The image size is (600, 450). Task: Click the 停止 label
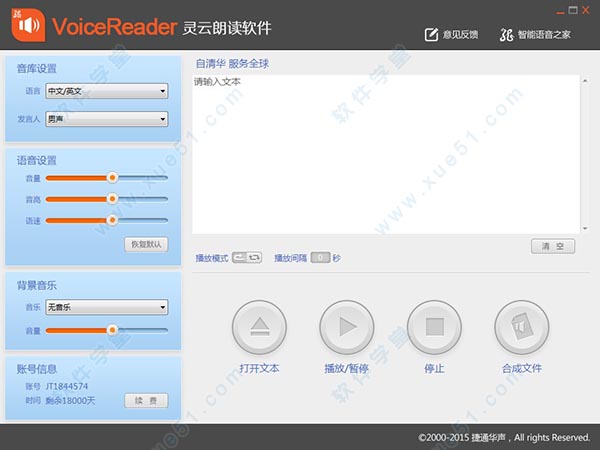(x=434, y=368)
